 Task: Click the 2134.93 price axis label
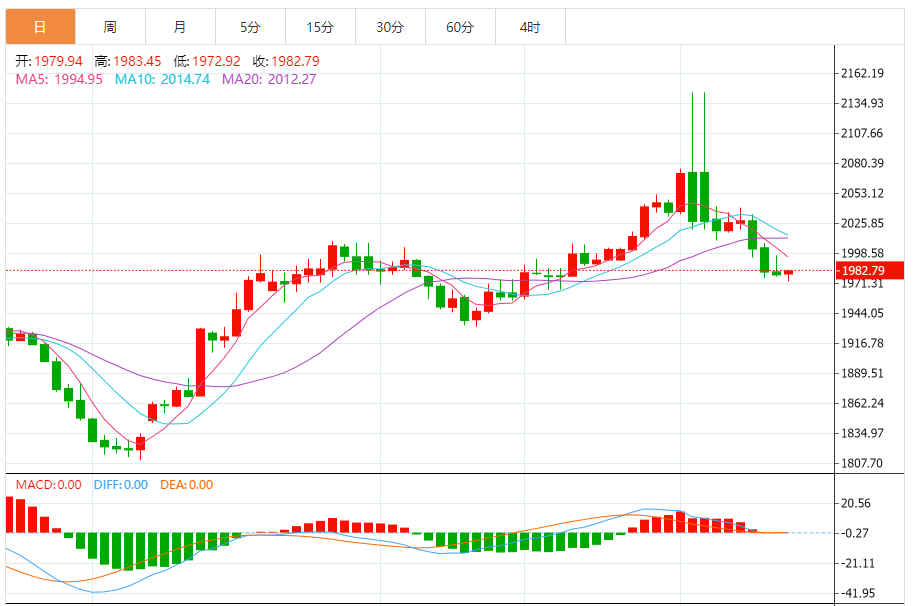pos(862,103)
